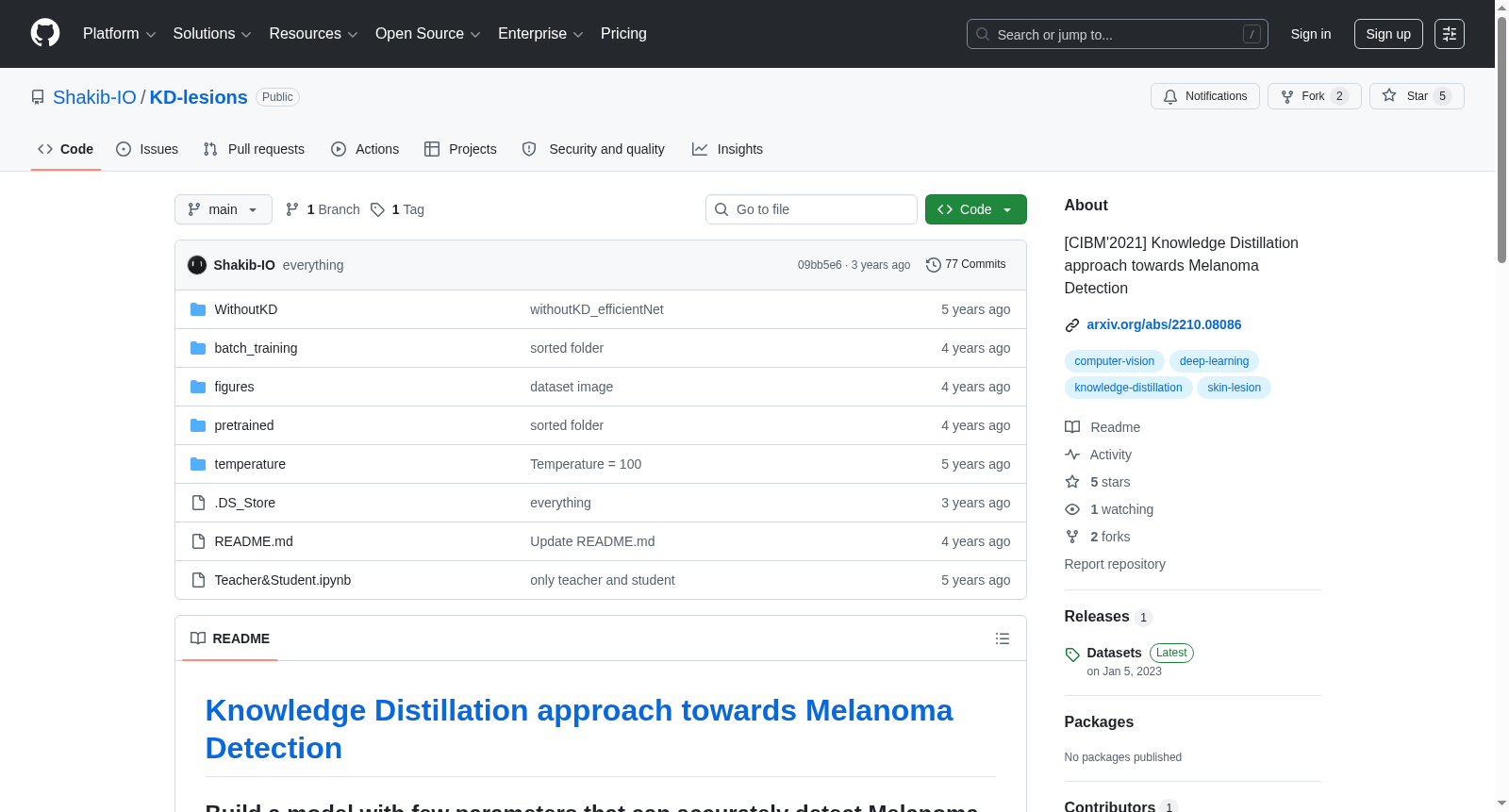Click the tag icon beside 1 Tag
The image size is (1509, 812).
click(377, 209)
